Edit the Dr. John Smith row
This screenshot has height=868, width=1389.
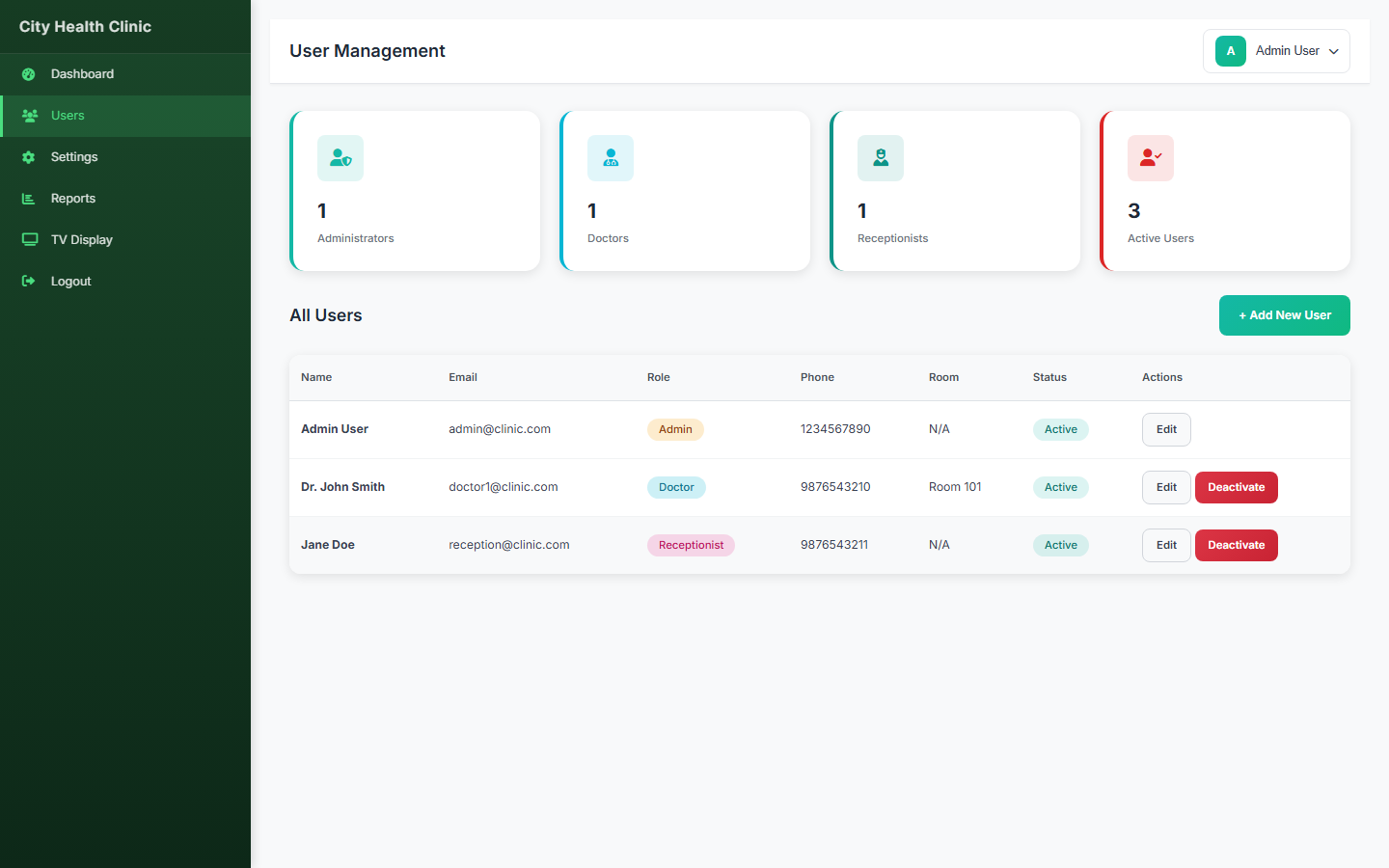click(1166, 487)
